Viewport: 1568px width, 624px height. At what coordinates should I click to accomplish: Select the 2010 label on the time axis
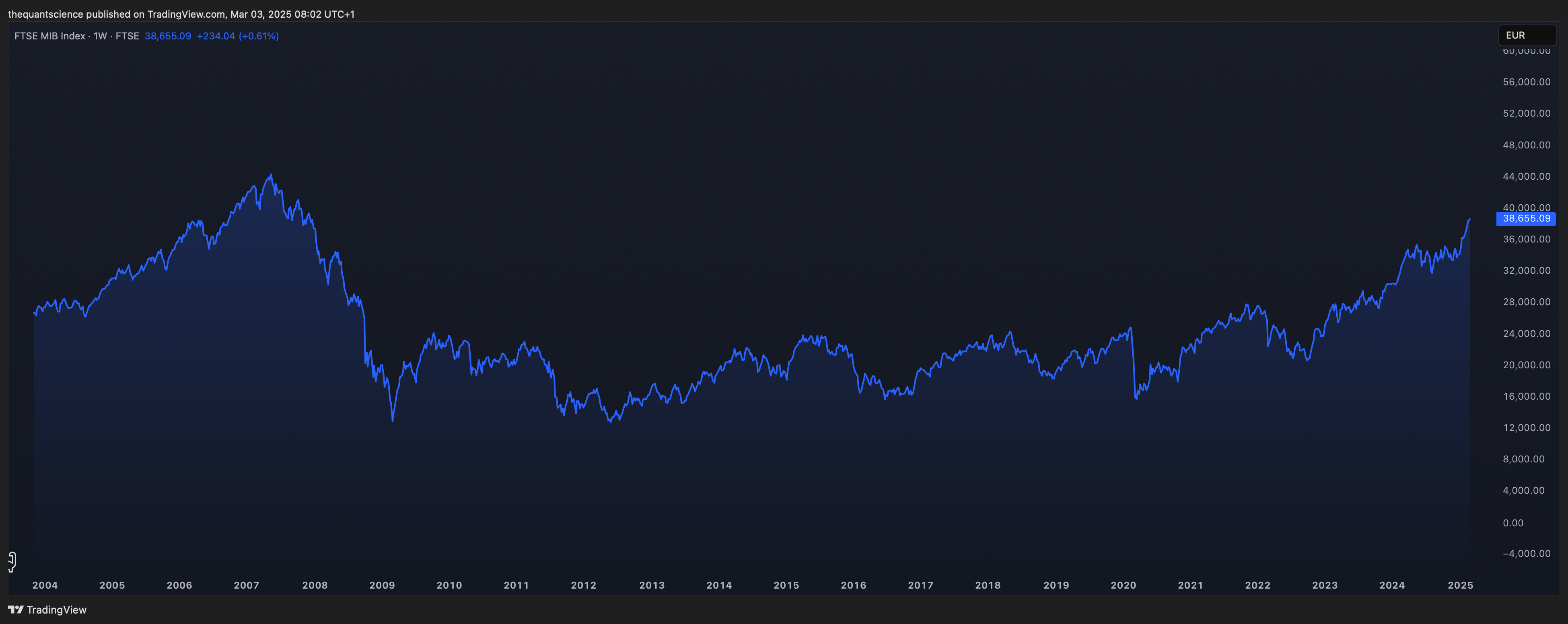coord(449,585)
